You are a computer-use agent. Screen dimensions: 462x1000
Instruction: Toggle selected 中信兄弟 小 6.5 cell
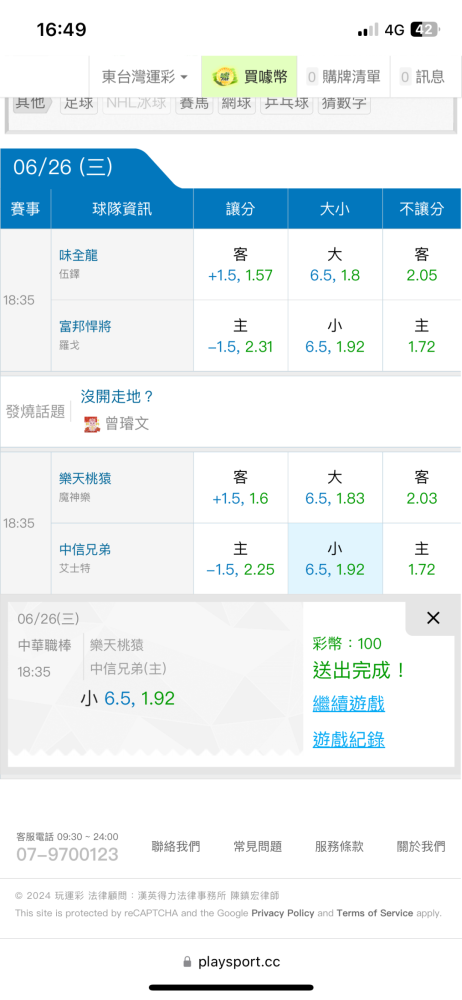[x=335, y=559]
